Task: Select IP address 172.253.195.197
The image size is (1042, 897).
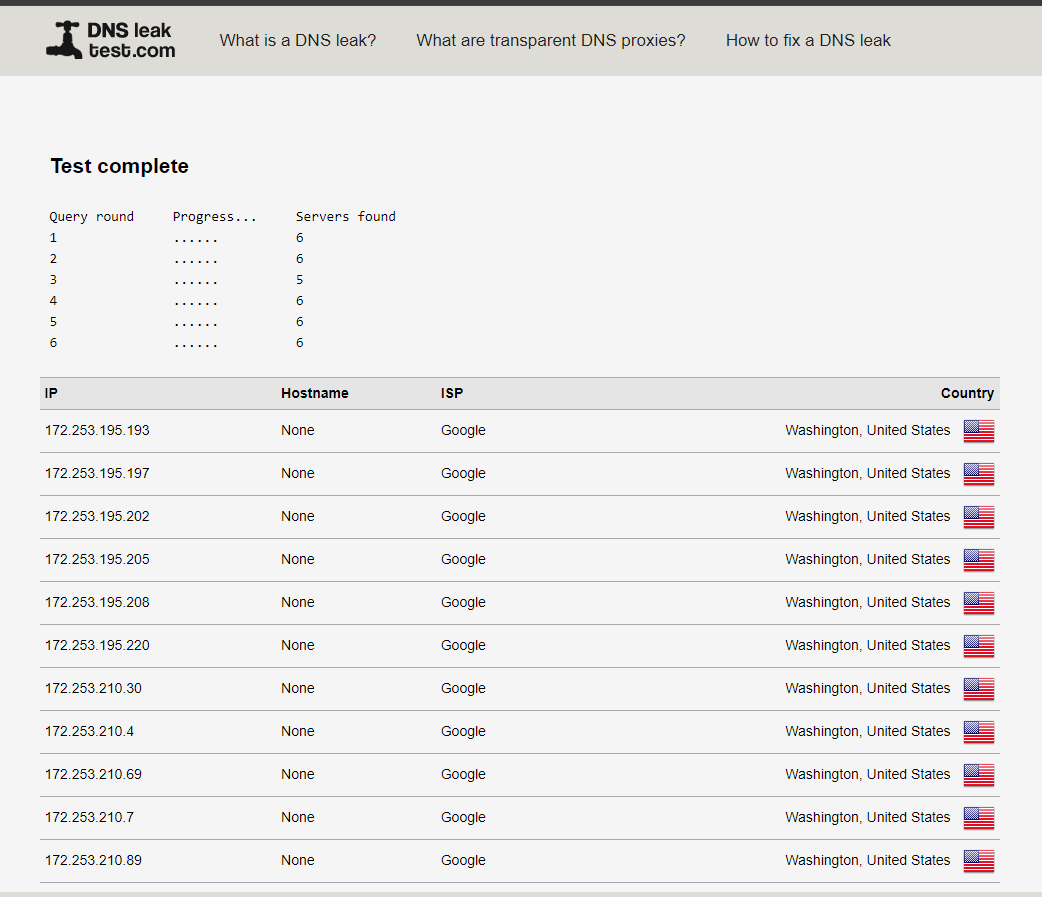Action: click(97, 474)
